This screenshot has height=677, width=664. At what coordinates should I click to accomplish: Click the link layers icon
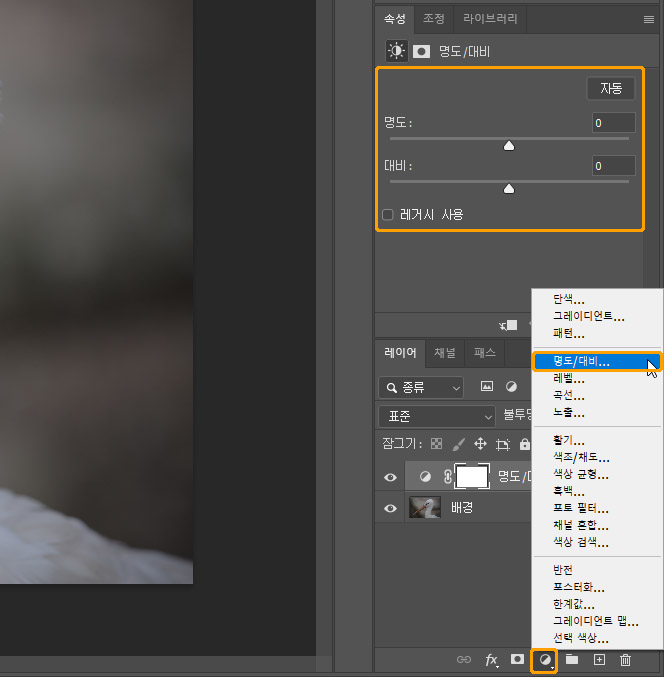coord(464,659)
